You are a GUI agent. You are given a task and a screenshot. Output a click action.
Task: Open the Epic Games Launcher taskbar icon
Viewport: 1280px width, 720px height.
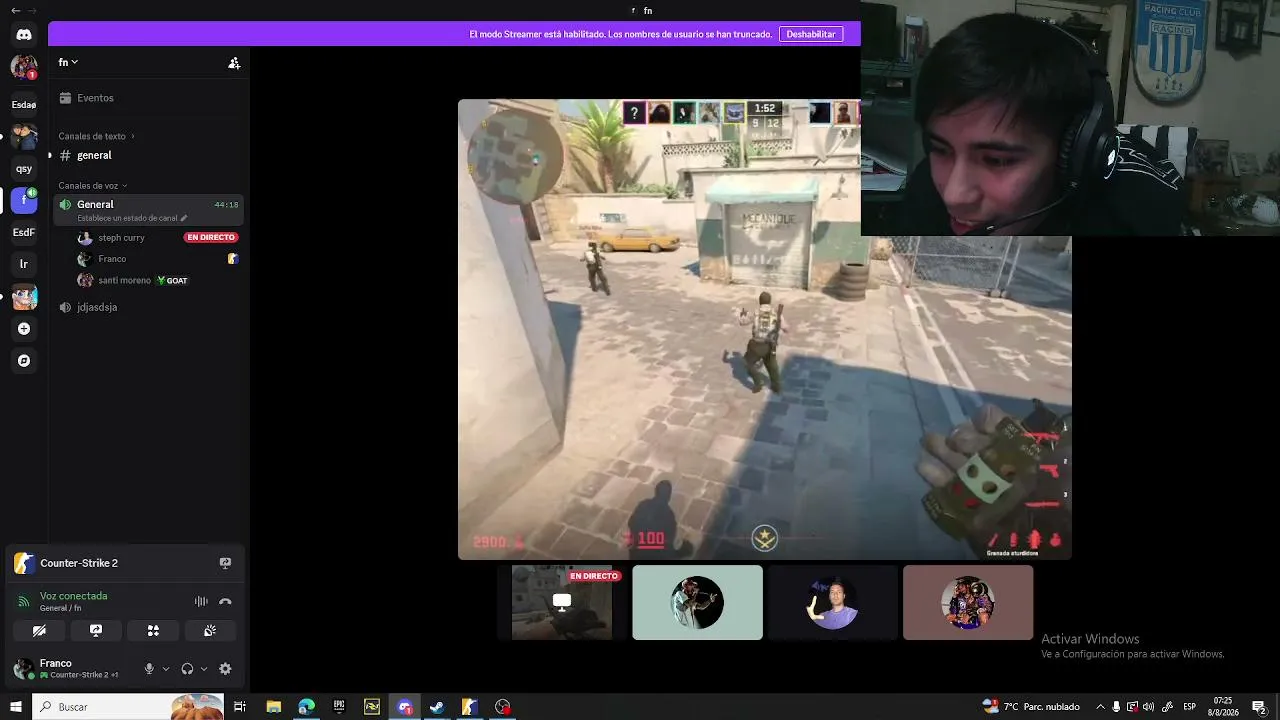(339, 707)
